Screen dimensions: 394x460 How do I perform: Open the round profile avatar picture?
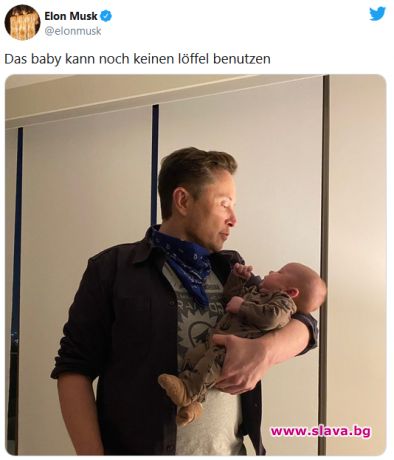pos(22,23)
